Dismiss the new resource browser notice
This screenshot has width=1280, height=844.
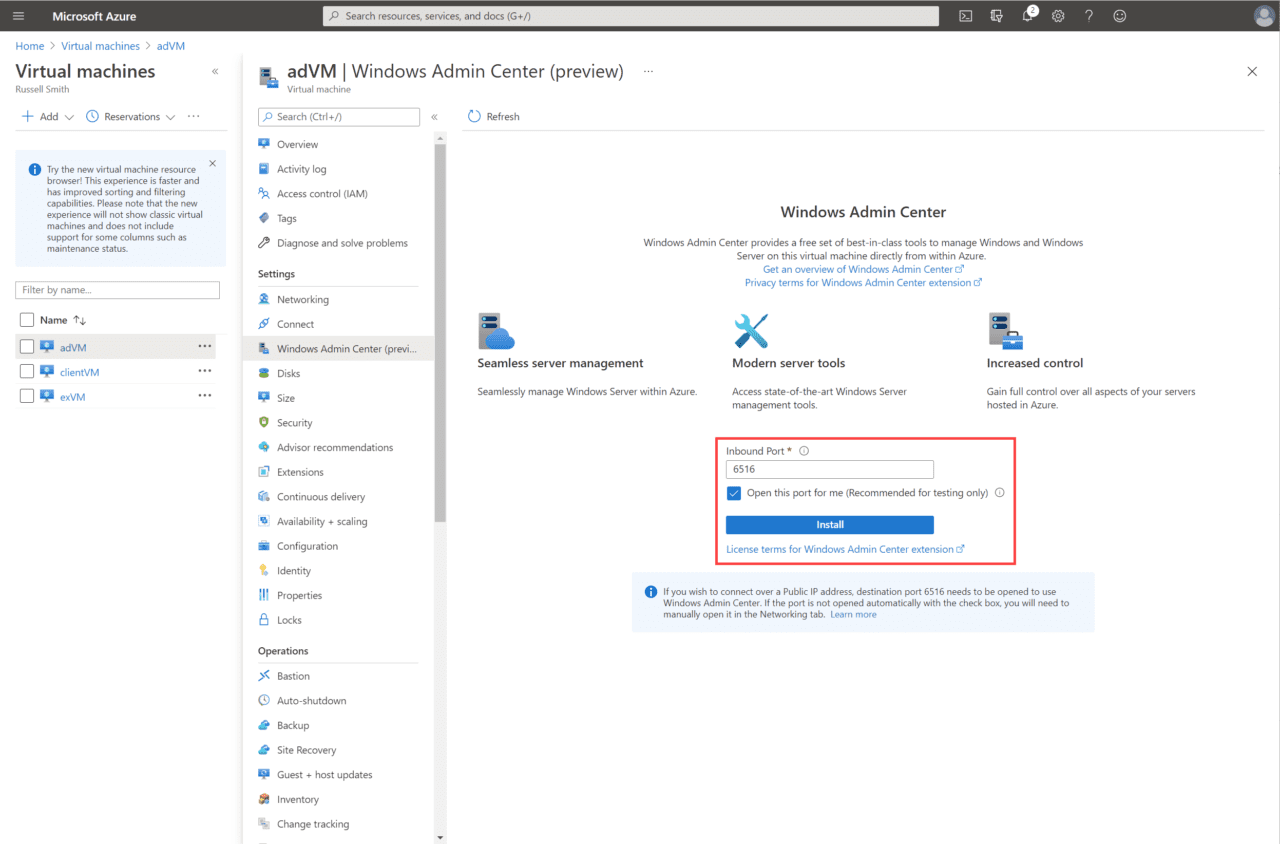(212, 163)
